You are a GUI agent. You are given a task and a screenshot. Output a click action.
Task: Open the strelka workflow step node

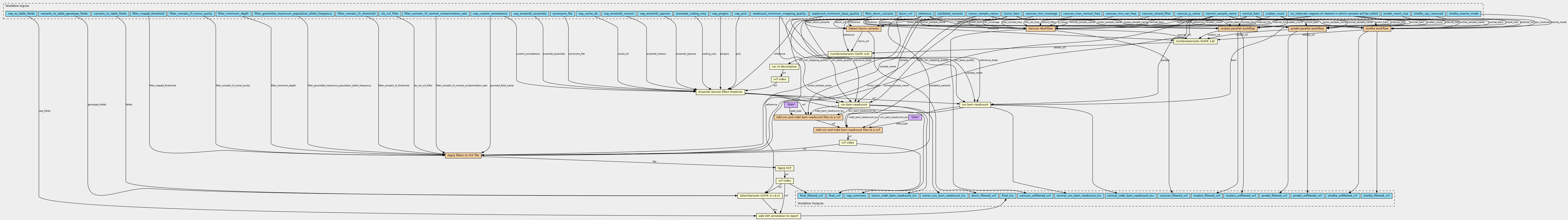[x=1377, y=29]
